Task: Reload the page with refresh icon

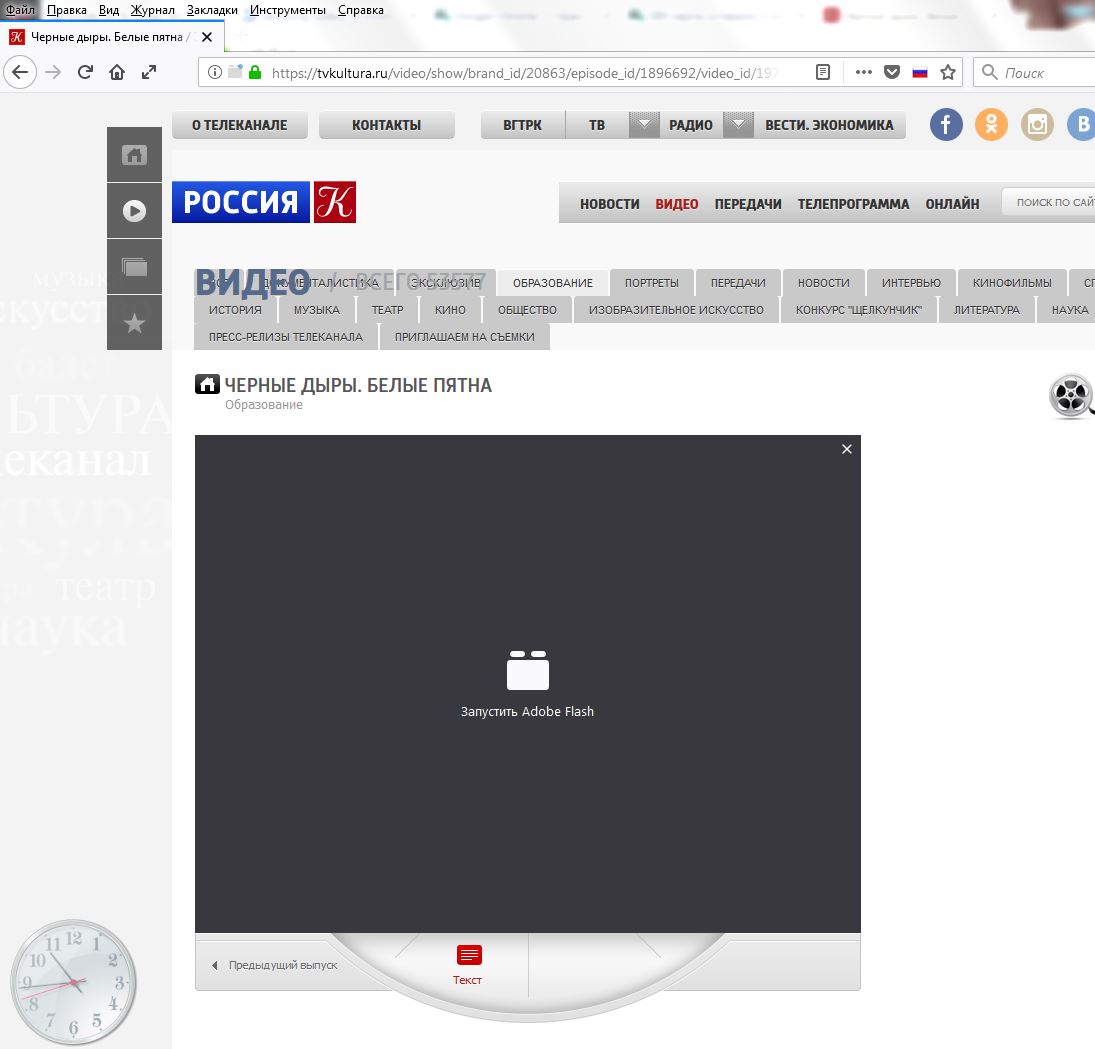Action: (85, 72)
